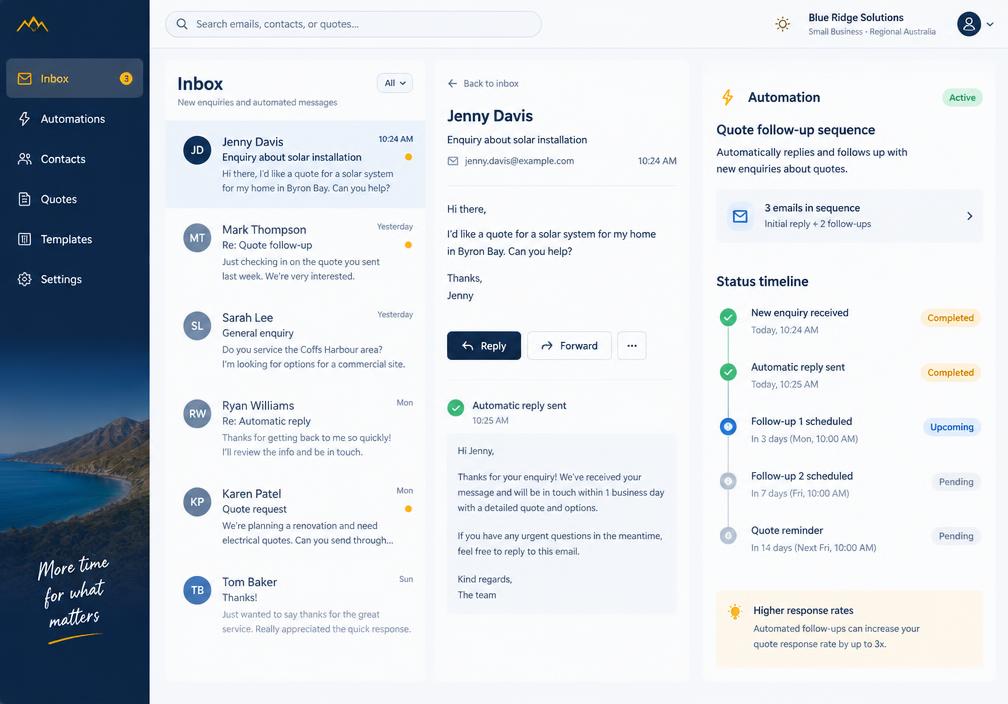Go back to inbox link
The height and width of the screenshot is (704, 1008).
point(483,84)
